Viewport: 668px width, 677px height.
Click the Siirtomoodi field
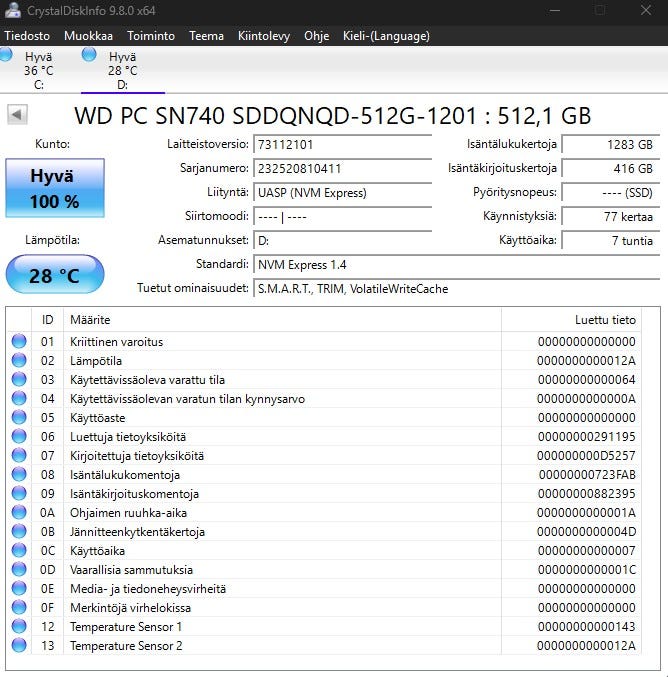point(343,217)
